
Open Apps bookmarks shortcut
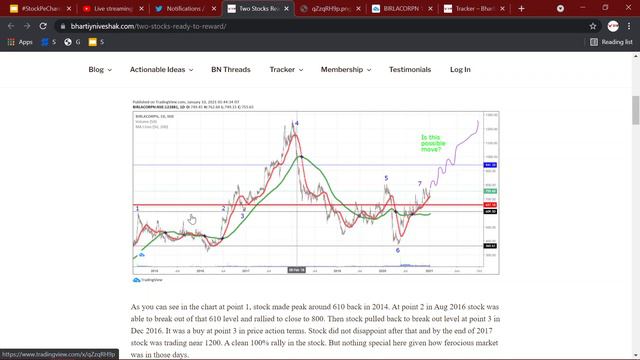coord(20,42)
